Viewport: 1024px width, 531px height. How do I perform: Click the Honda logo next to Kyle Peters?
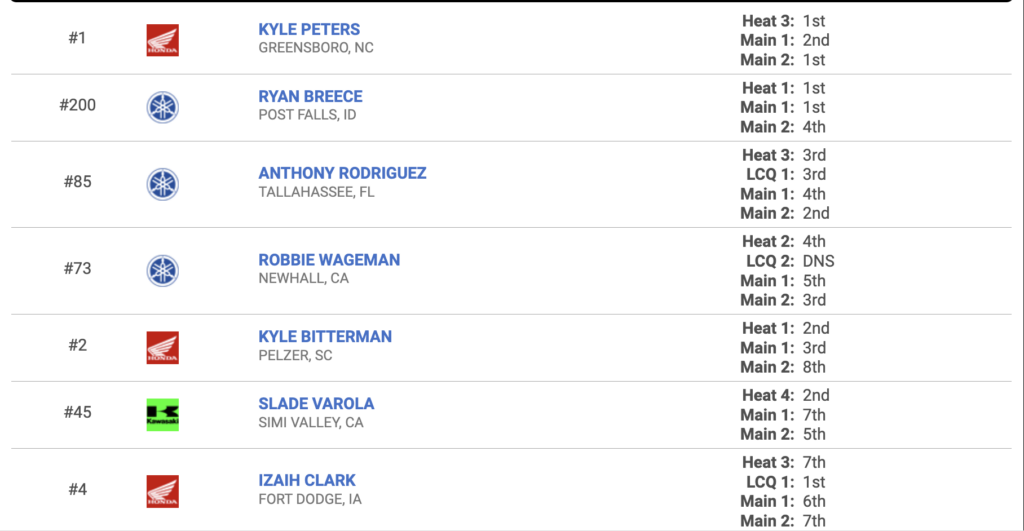163,40
